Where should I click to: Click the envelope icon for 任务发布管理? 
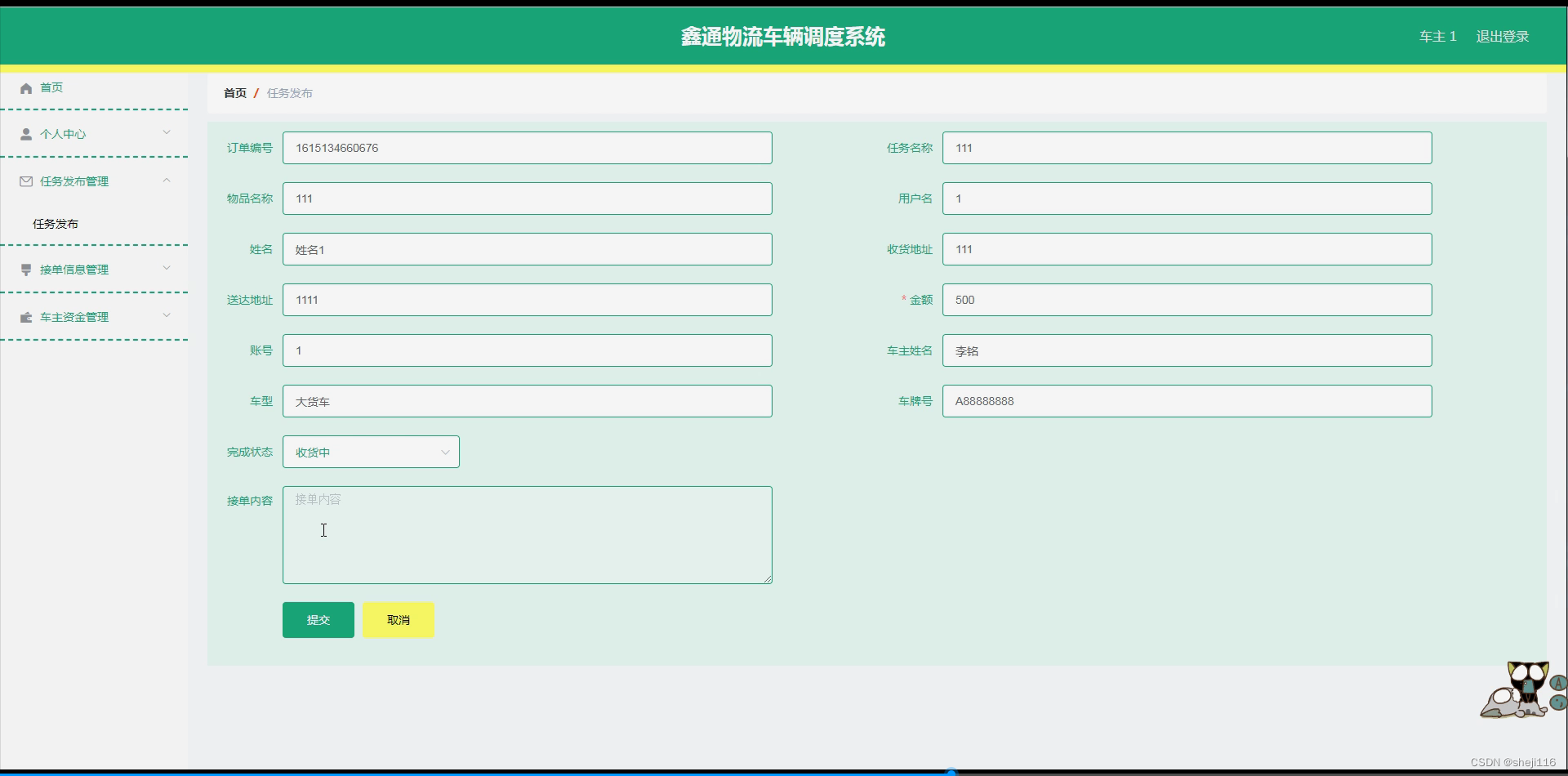(25, 181)
